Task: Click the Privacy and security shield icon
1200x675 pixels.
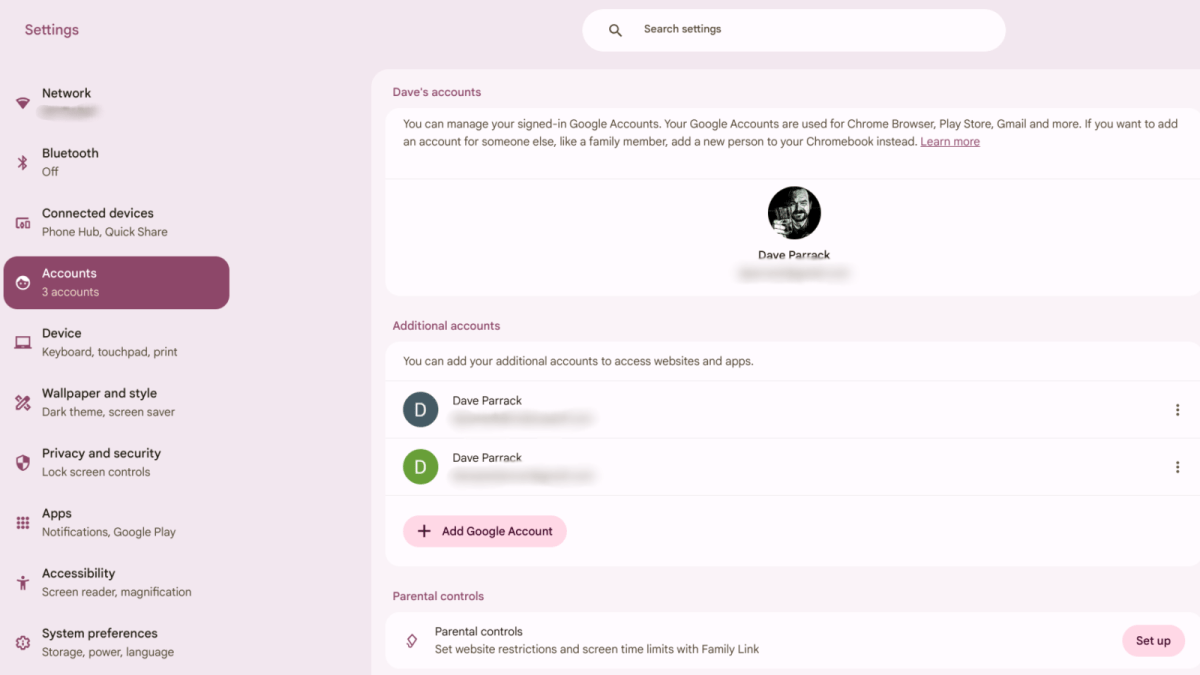Action: tap(23, 463)
